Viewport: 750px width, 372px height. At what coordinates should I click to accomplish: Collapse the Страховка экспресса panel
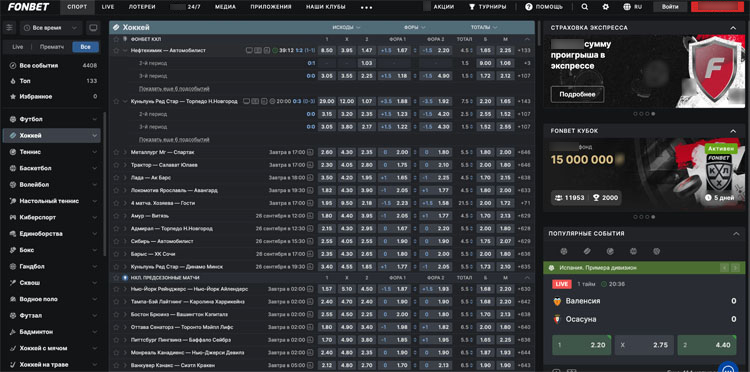pos(733,28)
